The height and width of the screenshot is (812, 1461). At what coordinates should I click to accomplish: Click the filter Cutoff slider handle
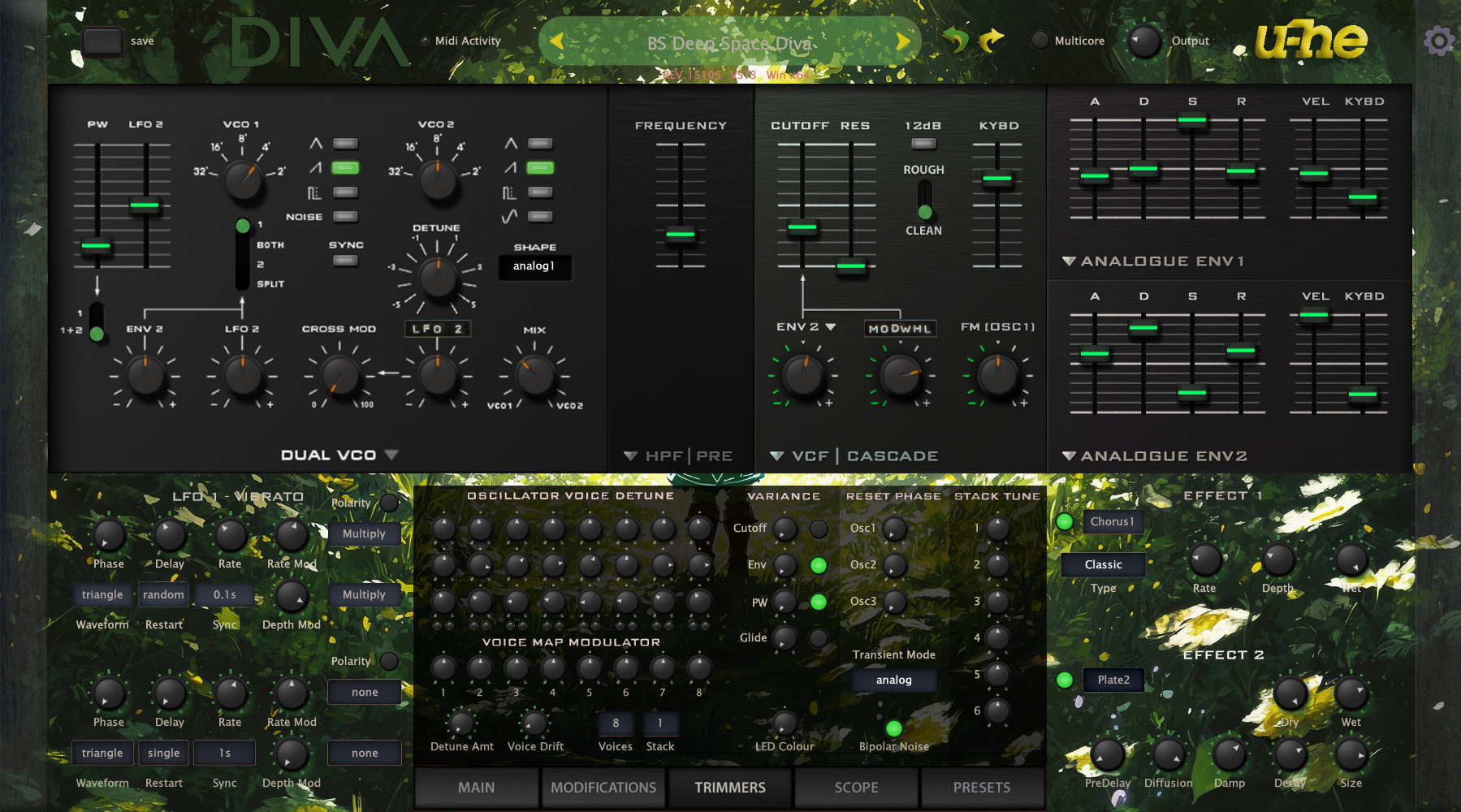(802, 227)
